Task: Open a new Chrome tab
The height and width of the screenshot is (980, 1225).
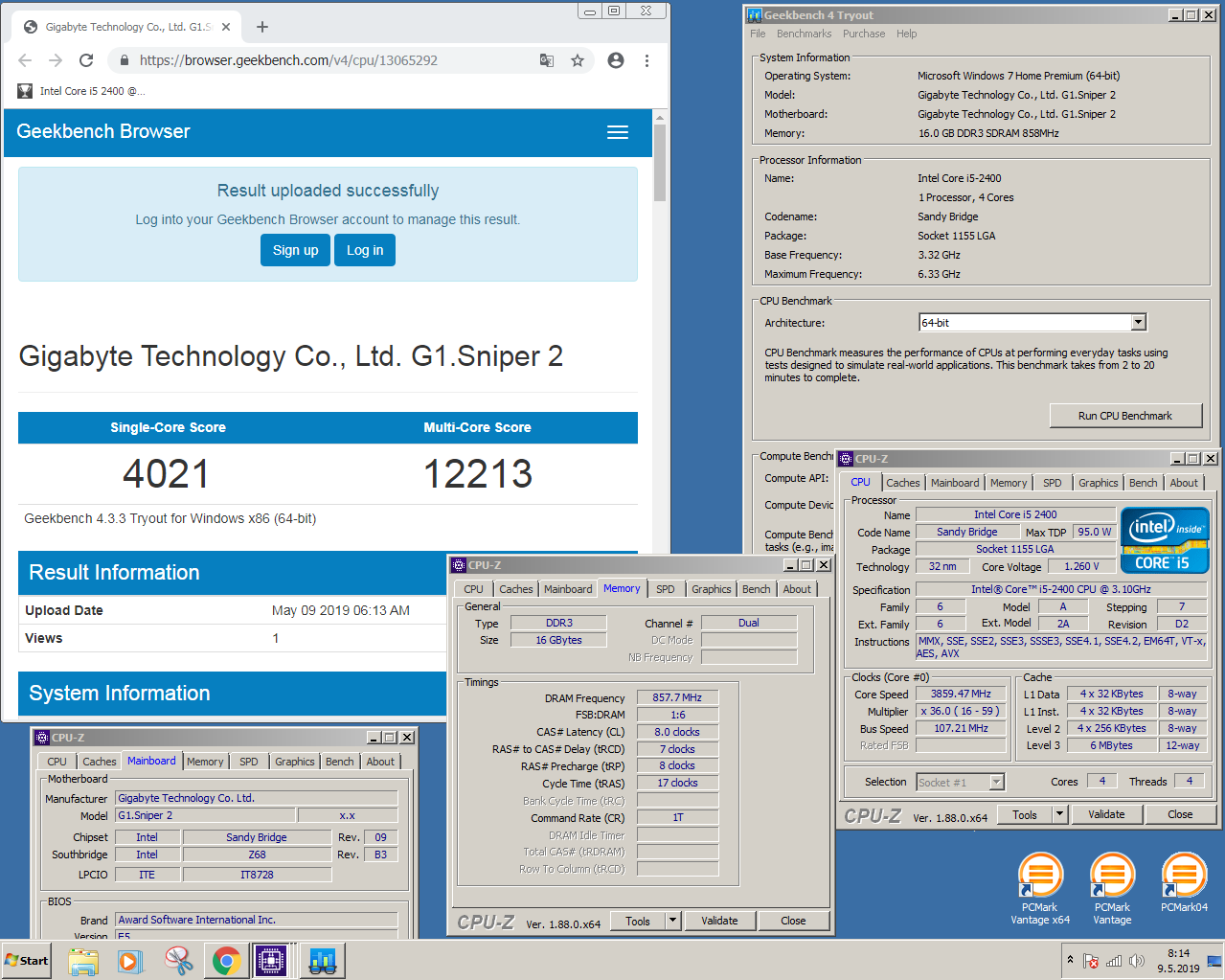Action: (x=262, y=27)
